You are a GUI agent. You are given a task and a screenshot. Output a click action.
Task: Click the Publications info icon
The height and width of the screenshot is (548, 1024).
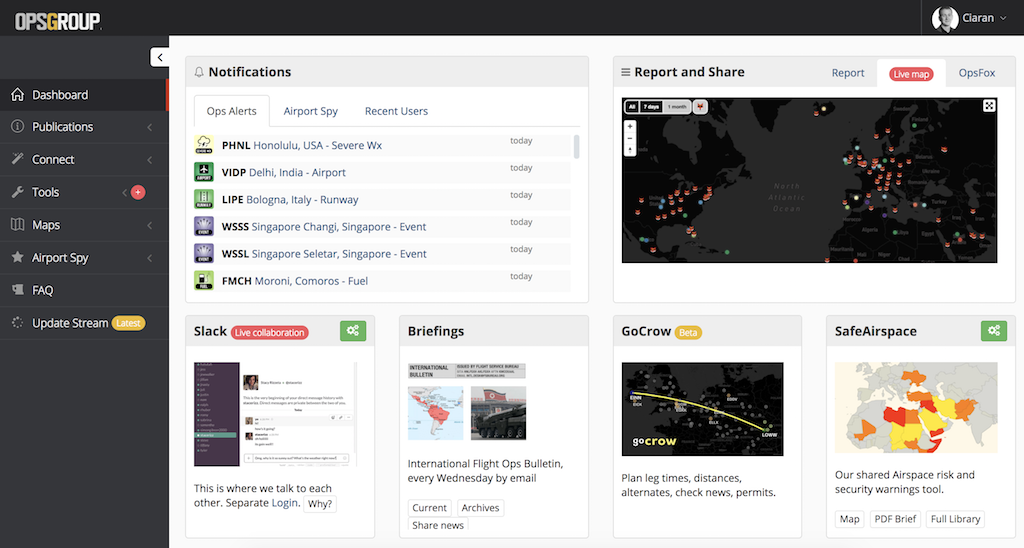pos(18,126)
